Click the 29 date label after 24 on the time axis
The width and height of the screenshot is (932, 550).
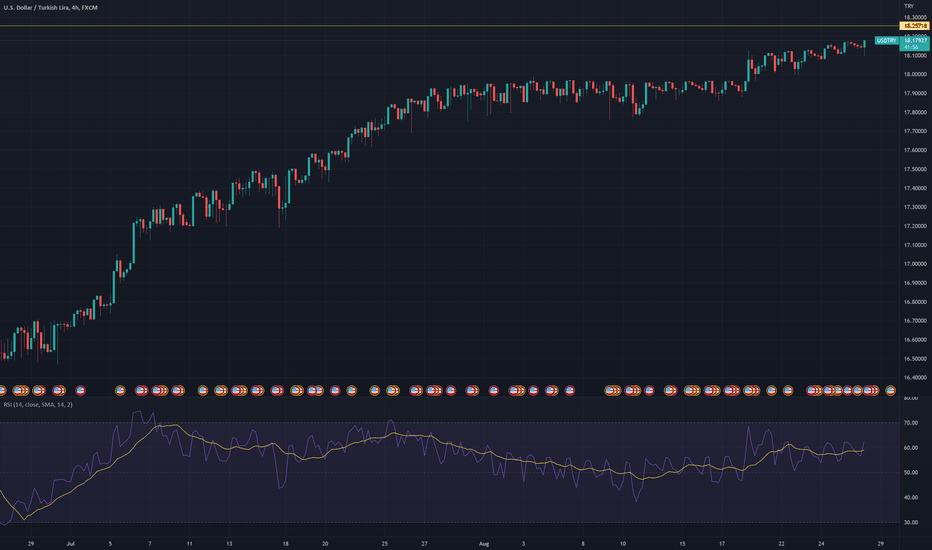pyautogui.click(x=880, y=544)
